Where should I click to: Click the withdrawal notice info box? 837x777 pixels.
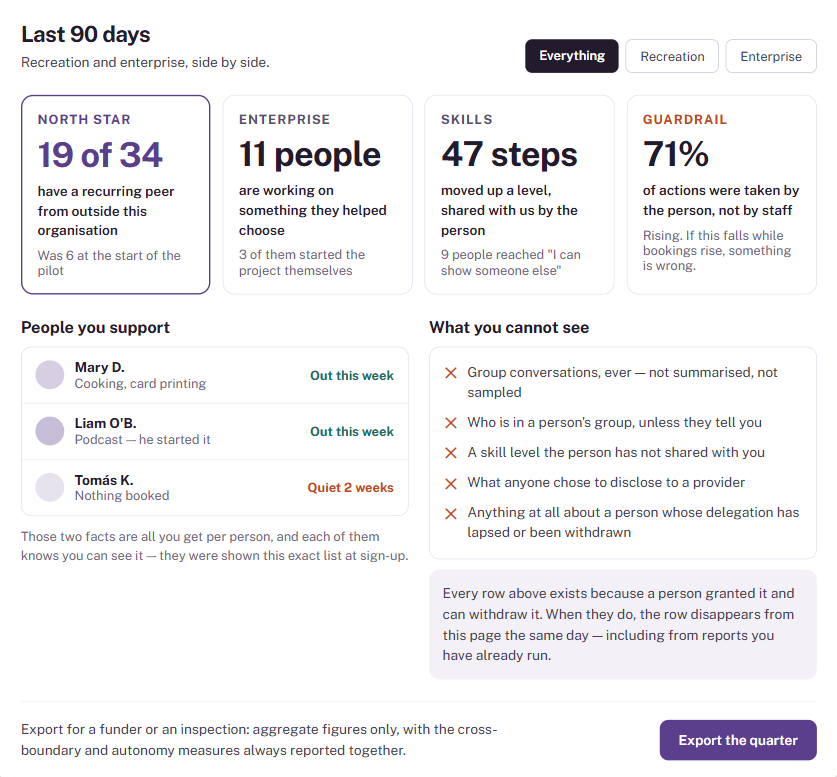point(623,624)
